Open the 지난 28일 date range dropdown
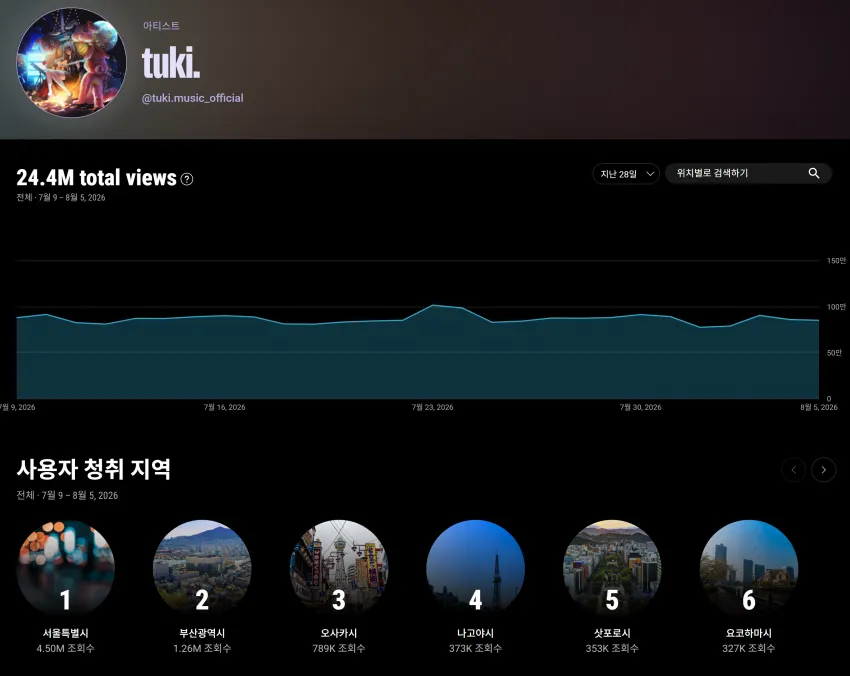The image size is (850, 676). 626,174
